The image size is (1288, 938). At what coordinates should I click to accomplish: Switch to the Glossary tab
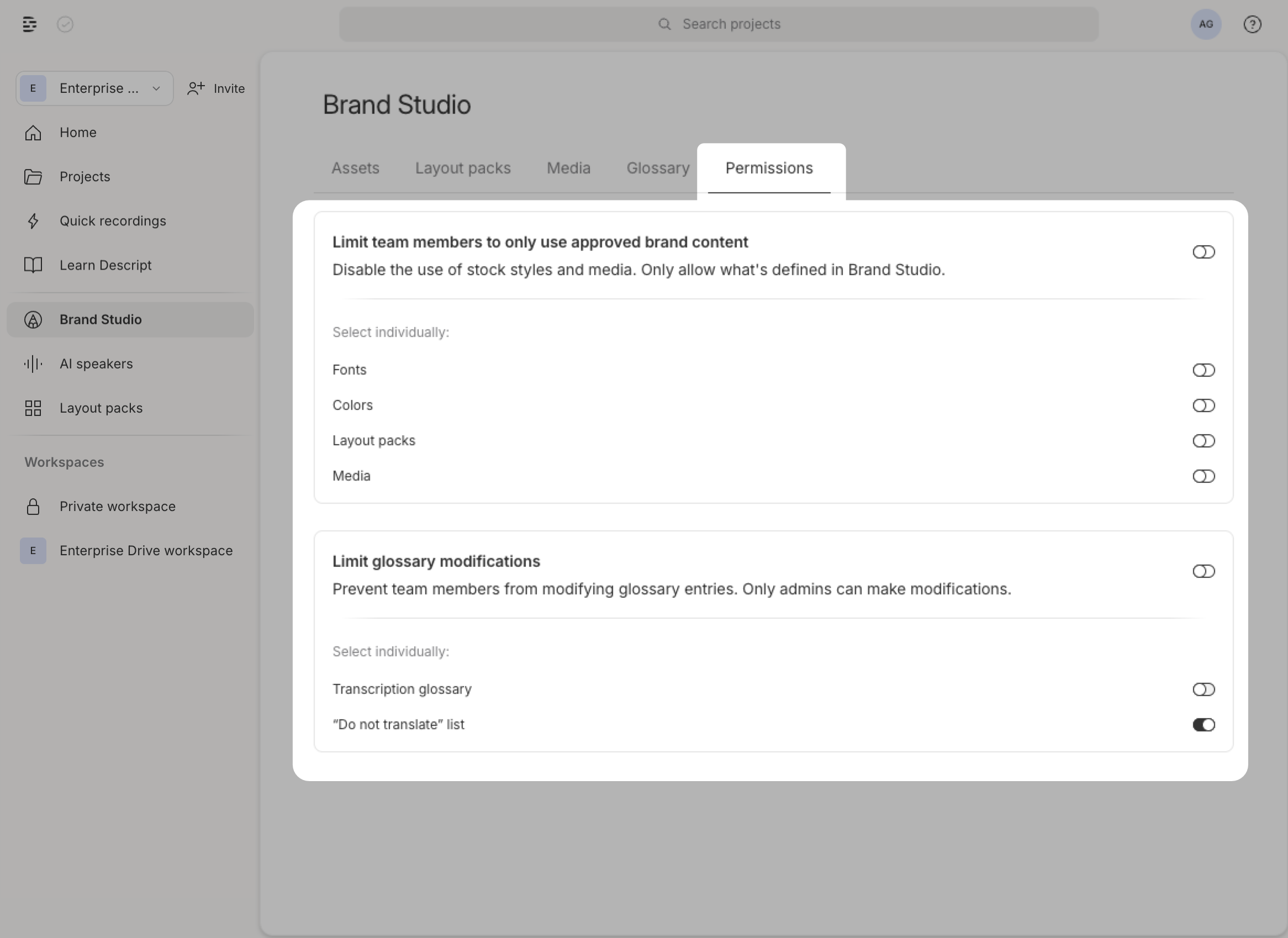[657, 168]
